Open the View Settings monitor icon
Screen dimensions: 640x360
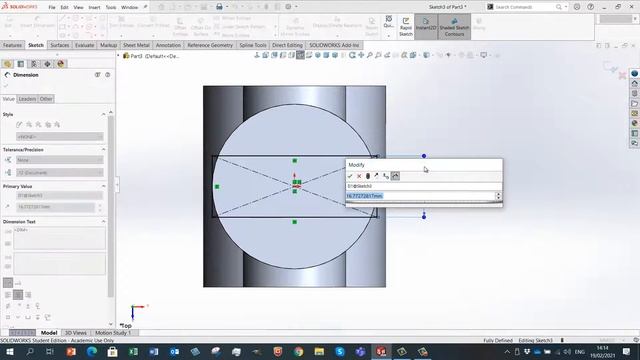[x=484, y=55]
